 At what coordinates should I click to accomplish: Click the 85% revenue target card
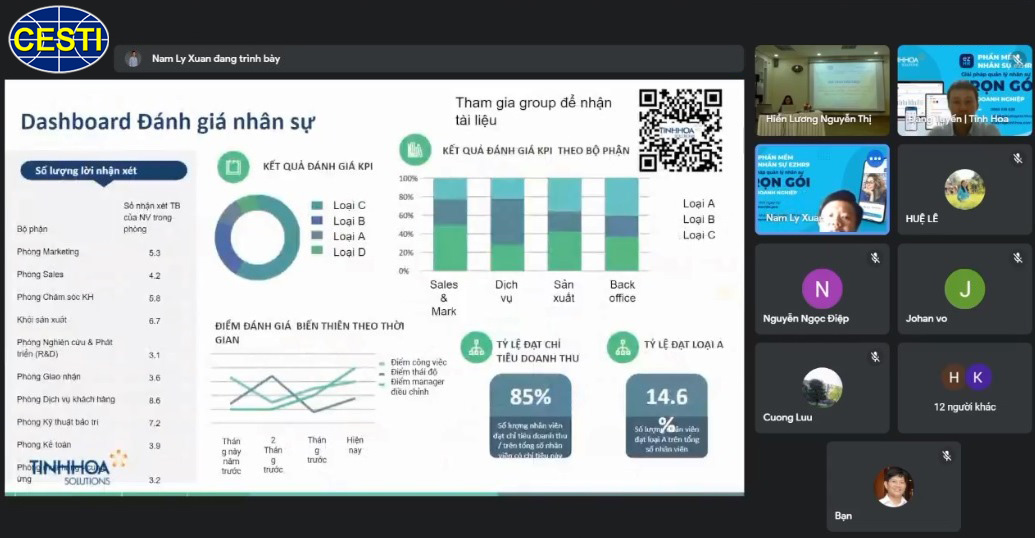coord(530,416)
